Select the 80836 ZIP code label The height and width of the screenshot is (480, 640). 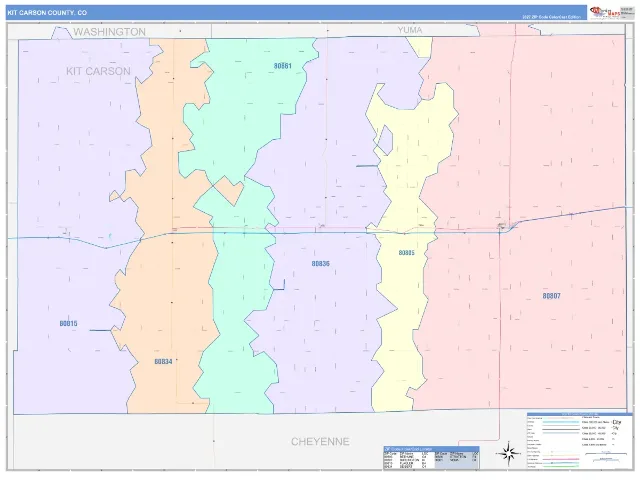coord(320,264)
